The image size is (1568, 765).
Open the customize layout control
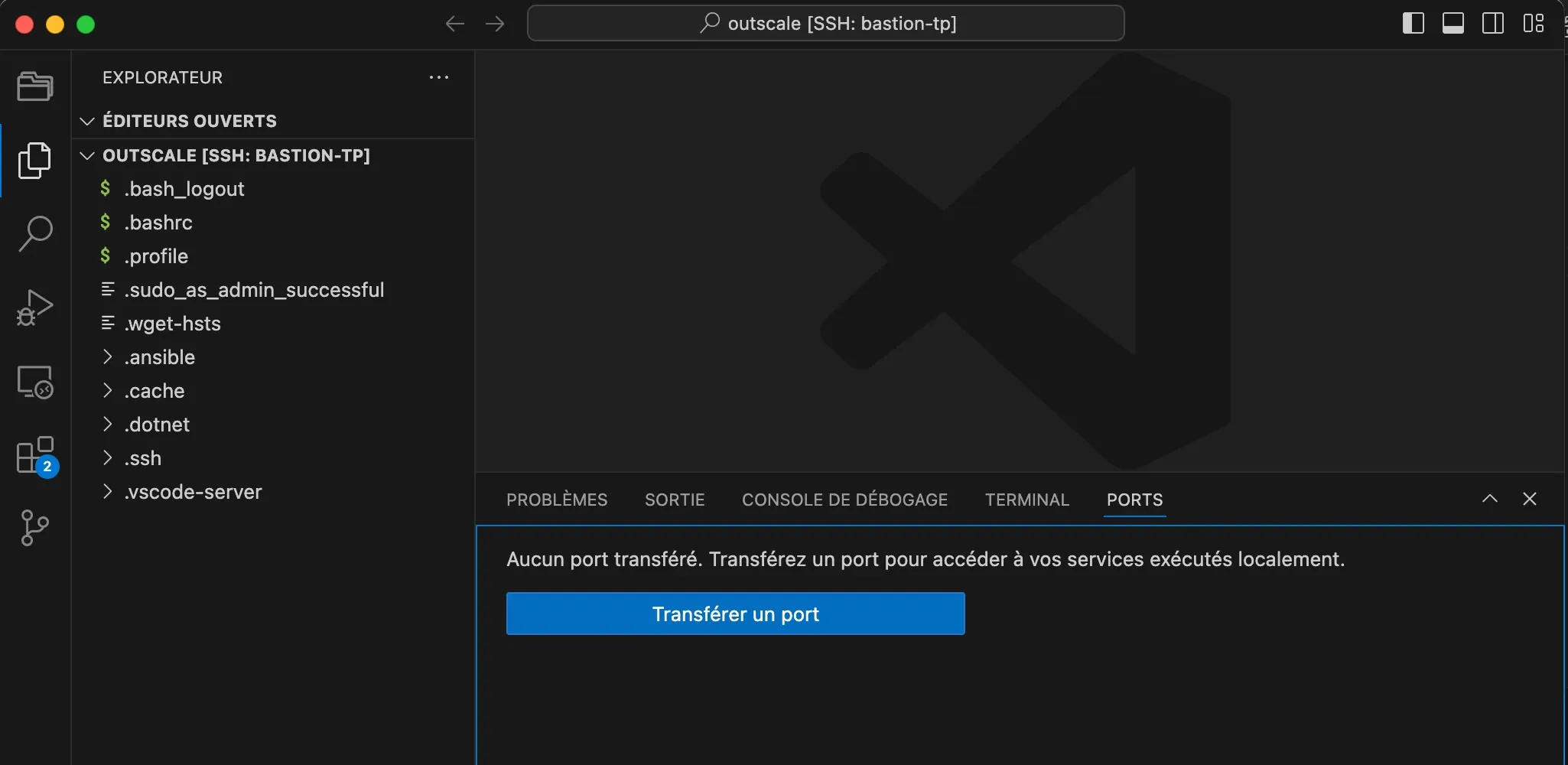point(1534,24)
